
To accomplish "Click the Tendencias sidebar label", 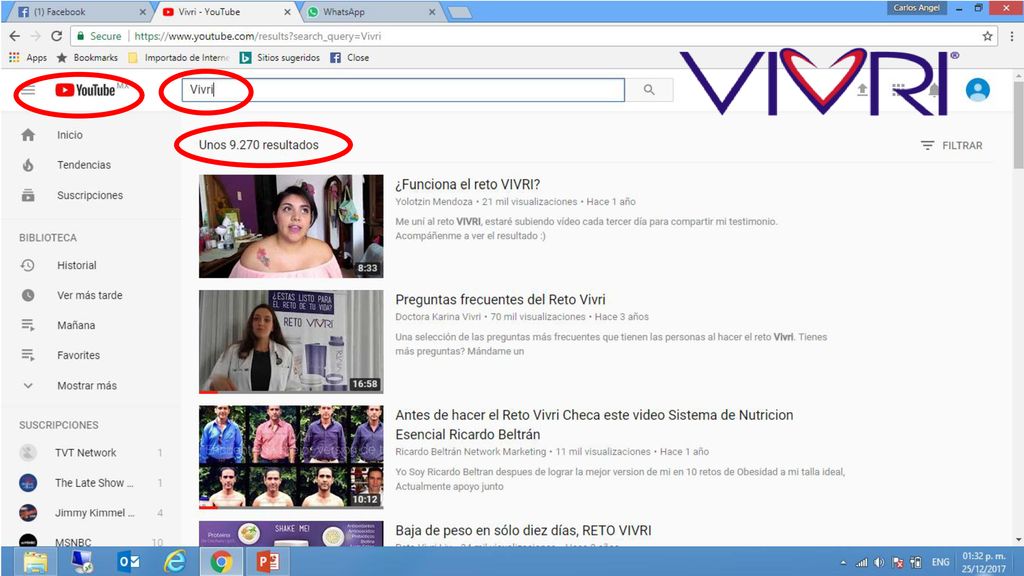I will click(84, 165).
